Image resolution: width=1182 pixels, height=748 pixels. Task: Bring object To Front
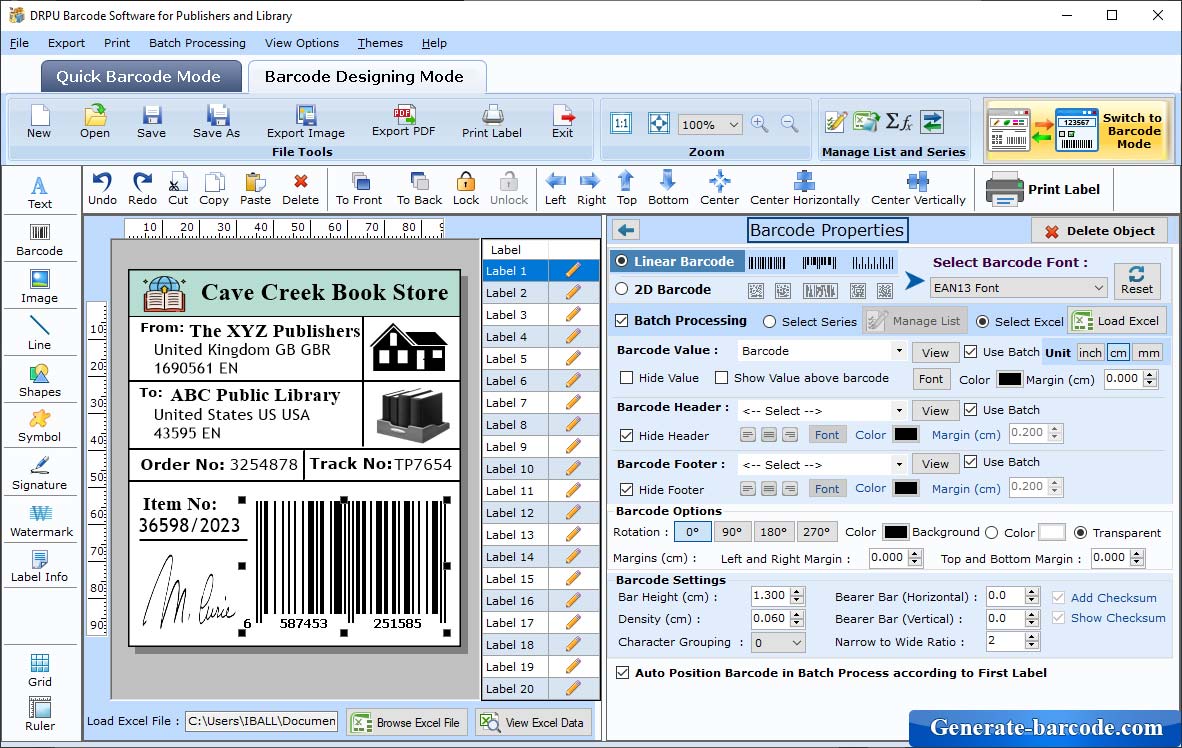point(359,189)
